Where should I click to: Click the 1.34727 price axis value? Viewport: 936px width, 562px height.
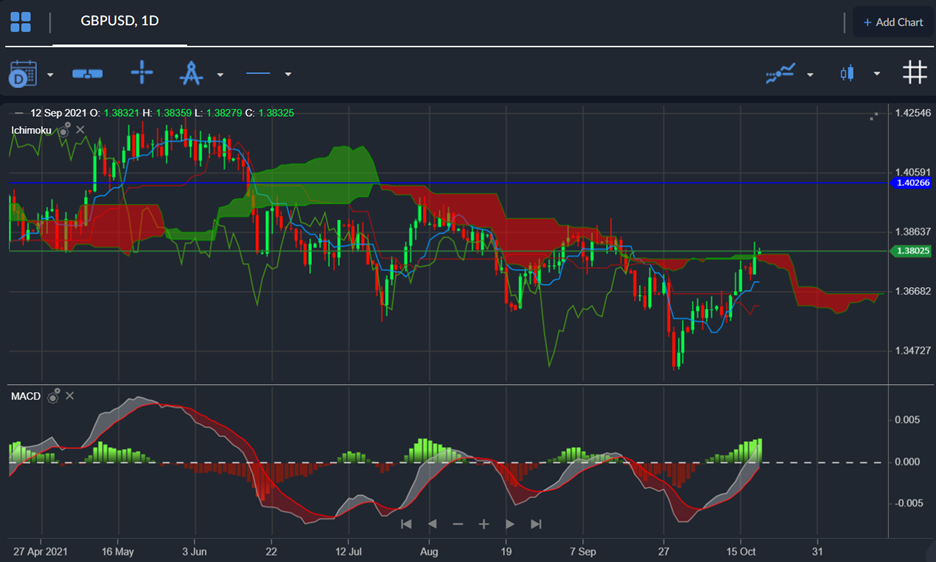(913, 351)
